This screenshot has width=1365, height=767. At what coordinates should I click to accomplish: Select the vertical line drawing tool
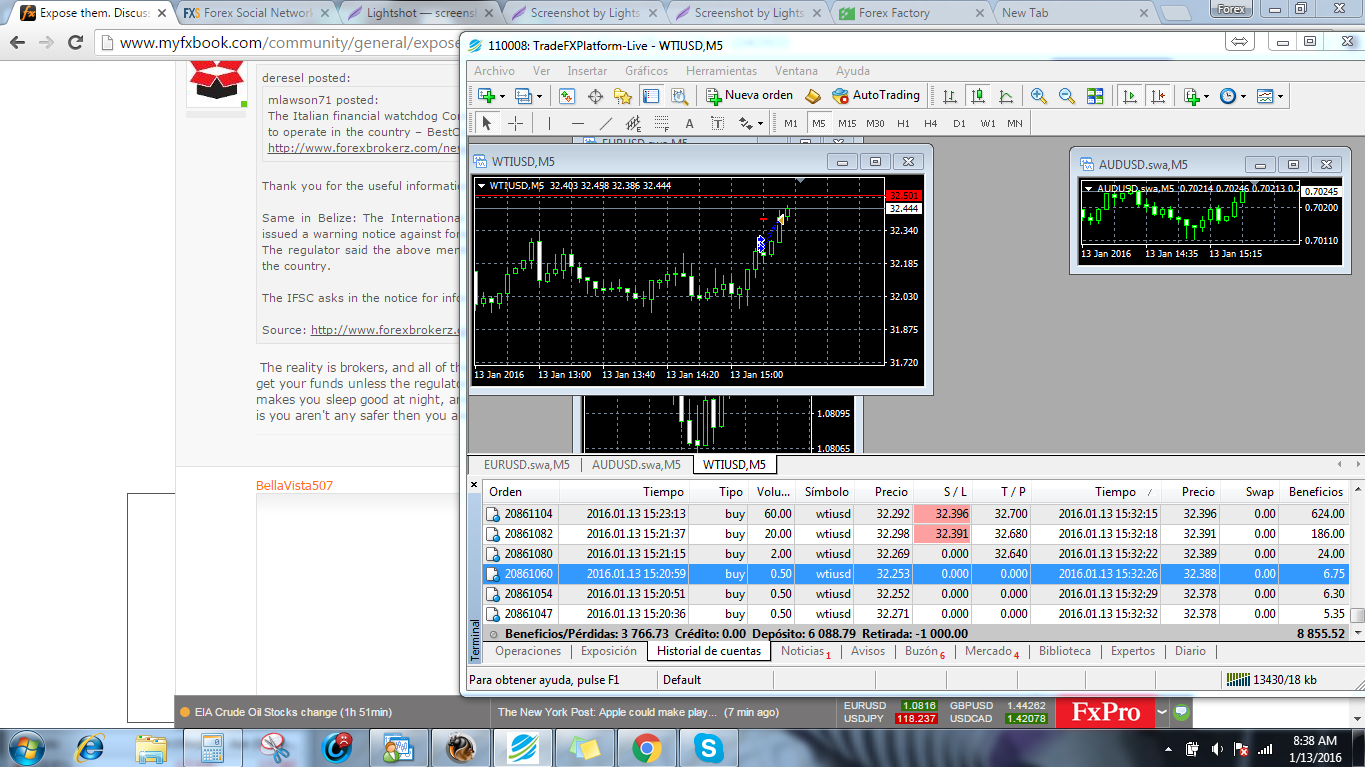coord(549,123)
